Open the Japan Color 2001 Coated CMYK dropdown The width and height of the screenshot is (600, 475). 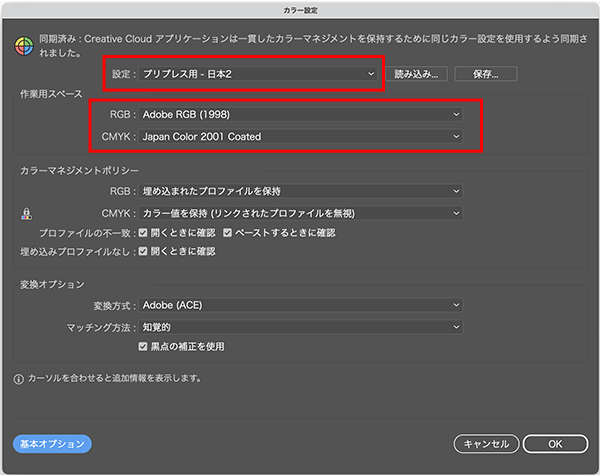(300, 136)
